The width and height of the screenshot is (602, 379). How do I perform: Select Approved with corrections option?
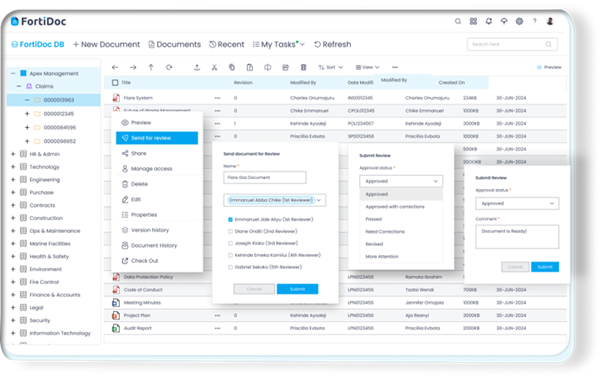pos(395,207)
